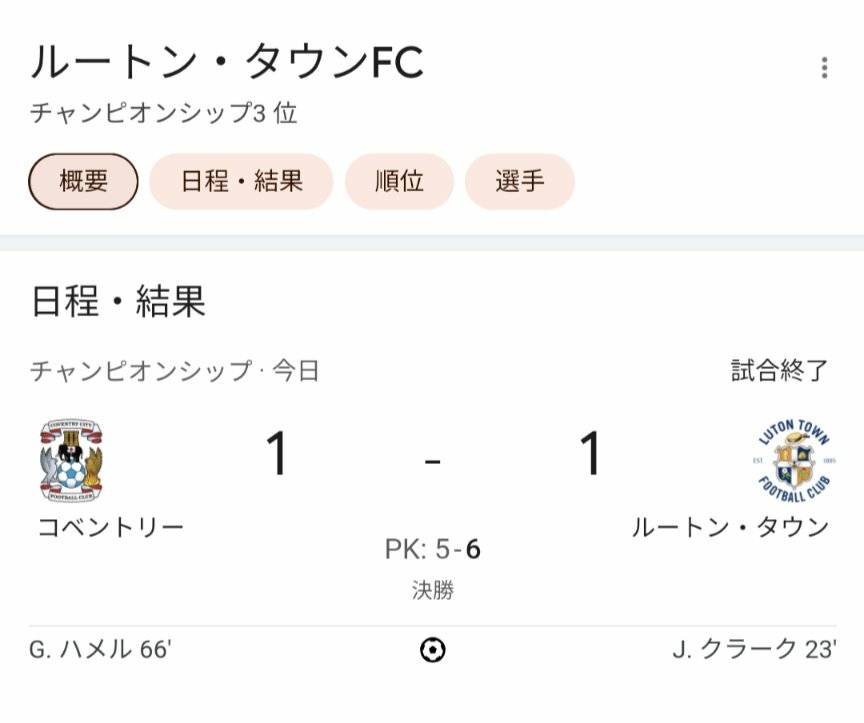Click the PK: 5-6 penalty score

click(433, 549)
